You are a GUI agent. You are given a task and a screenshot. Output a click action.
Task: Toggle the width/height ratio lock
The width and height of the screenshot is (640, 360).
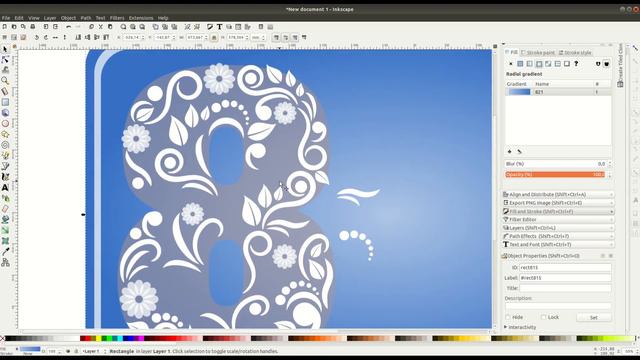[214, 38]
